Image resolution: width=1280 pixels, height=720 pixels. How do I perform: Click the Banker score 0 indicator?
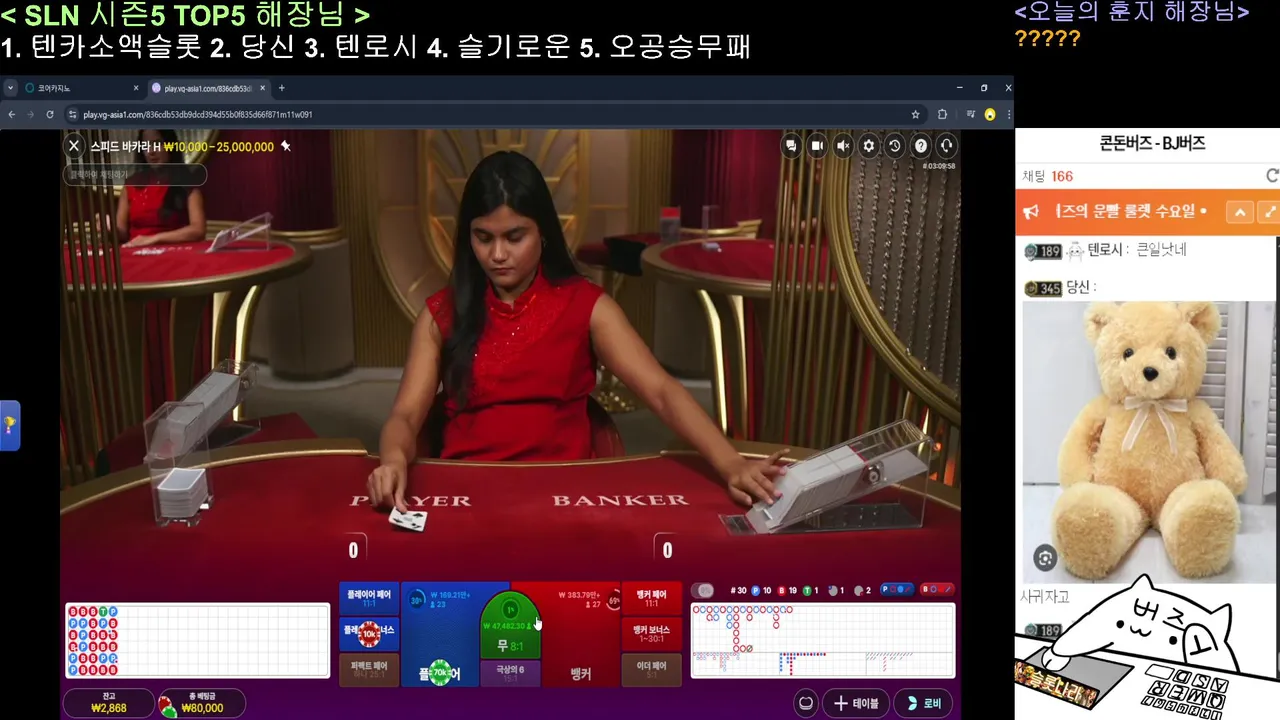coord(667,550)
